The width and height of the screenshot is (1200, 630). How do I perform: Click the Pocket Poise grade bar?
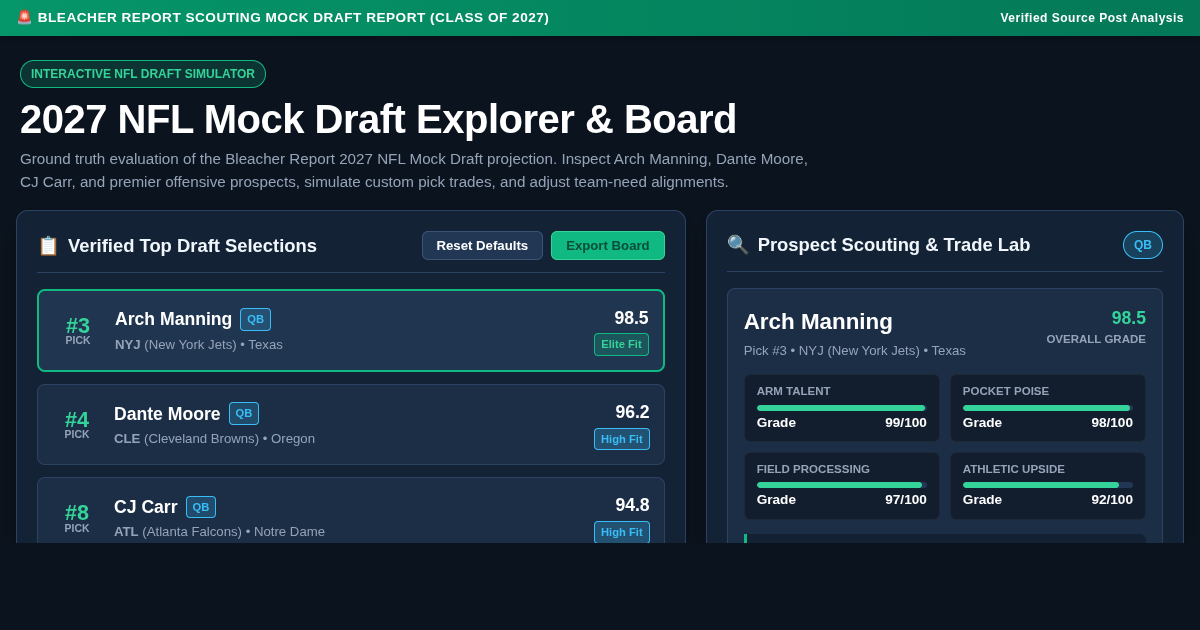[1048, 408]
